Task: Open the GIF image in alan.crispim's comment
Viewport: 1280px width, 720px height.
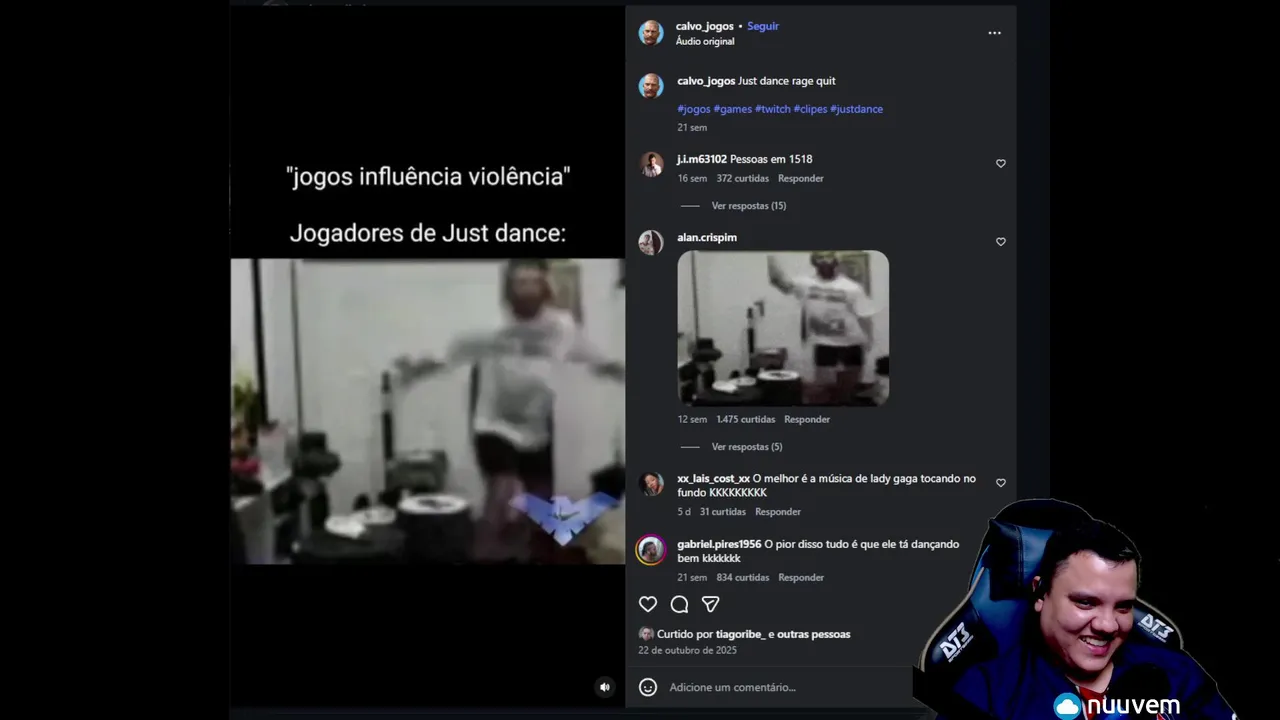Action: [783, 328]
